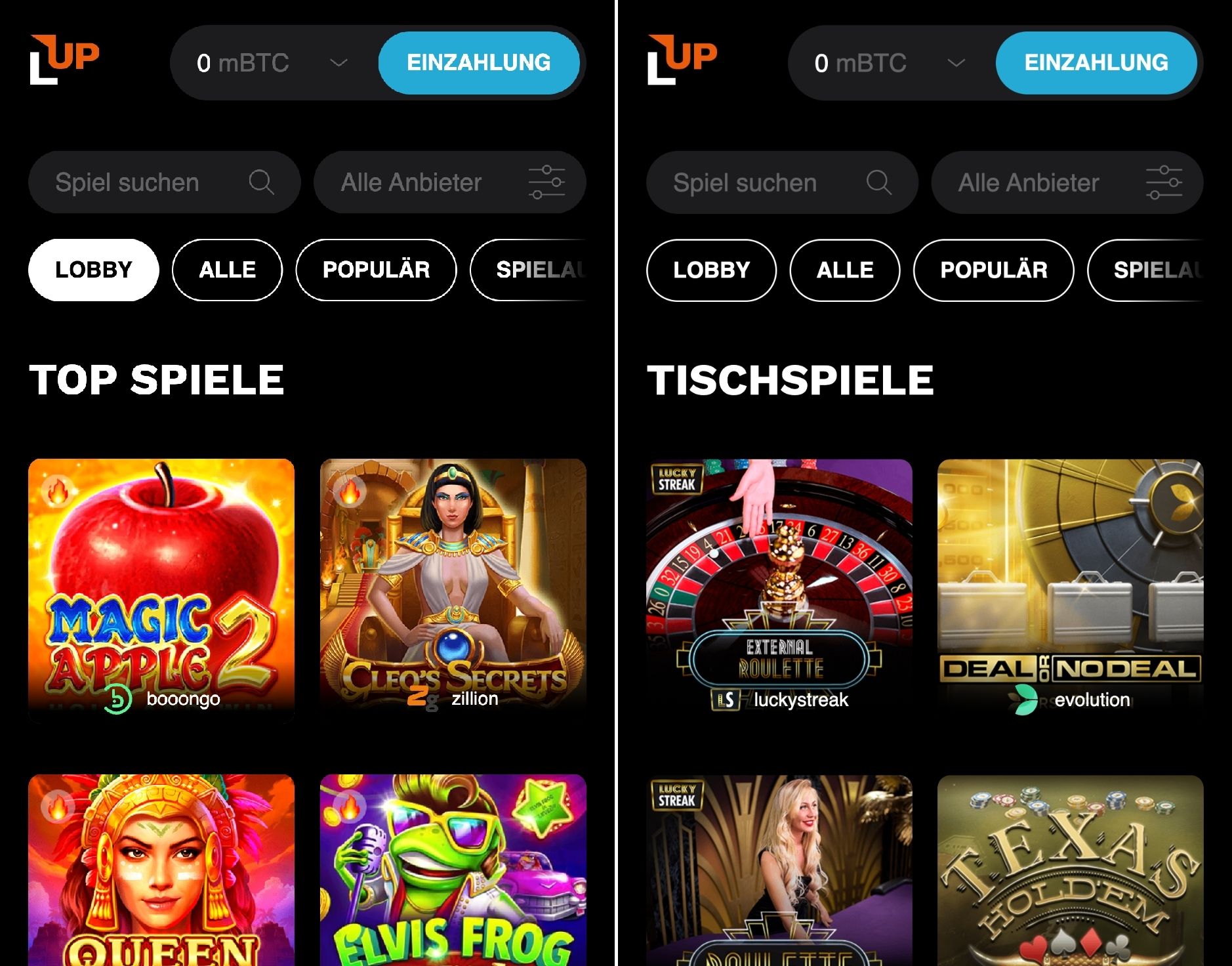Viewport: 1232px width, 966px height.
Task: Open the Deal or No Deal game
Action: pyautogui.click(x=1071, y=591)
